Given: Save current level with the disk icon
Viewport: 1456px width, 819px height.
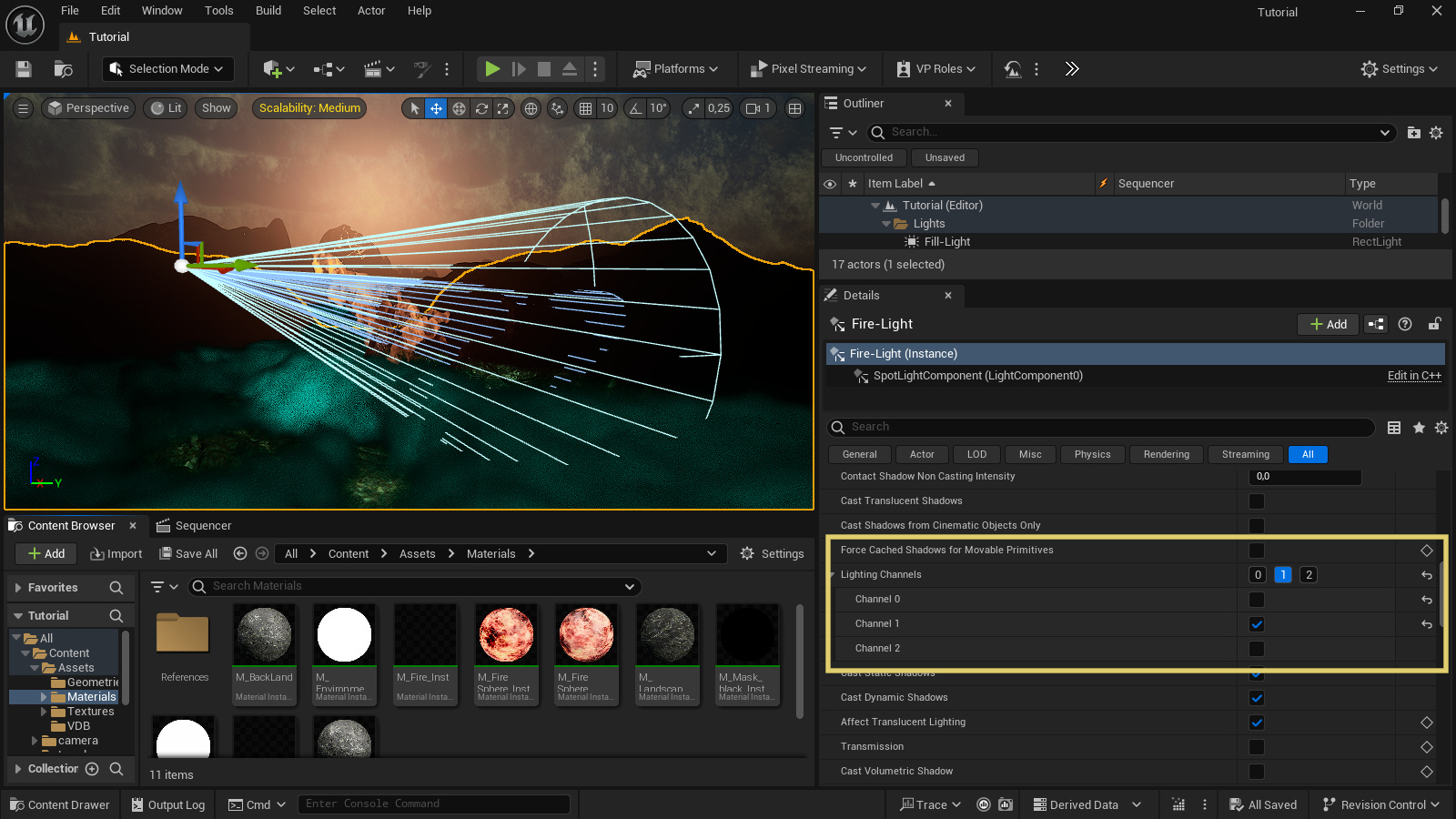Looking at the screenshot, I should (24, 69).
